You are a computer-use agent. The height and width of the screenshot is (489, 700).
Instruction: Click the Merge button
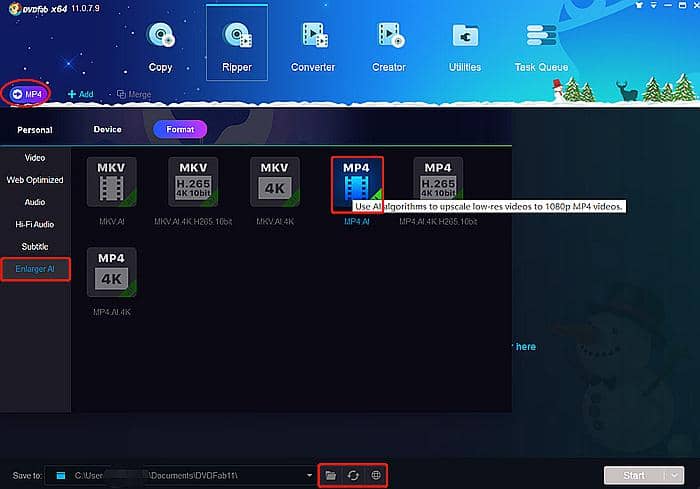(134, 94)
